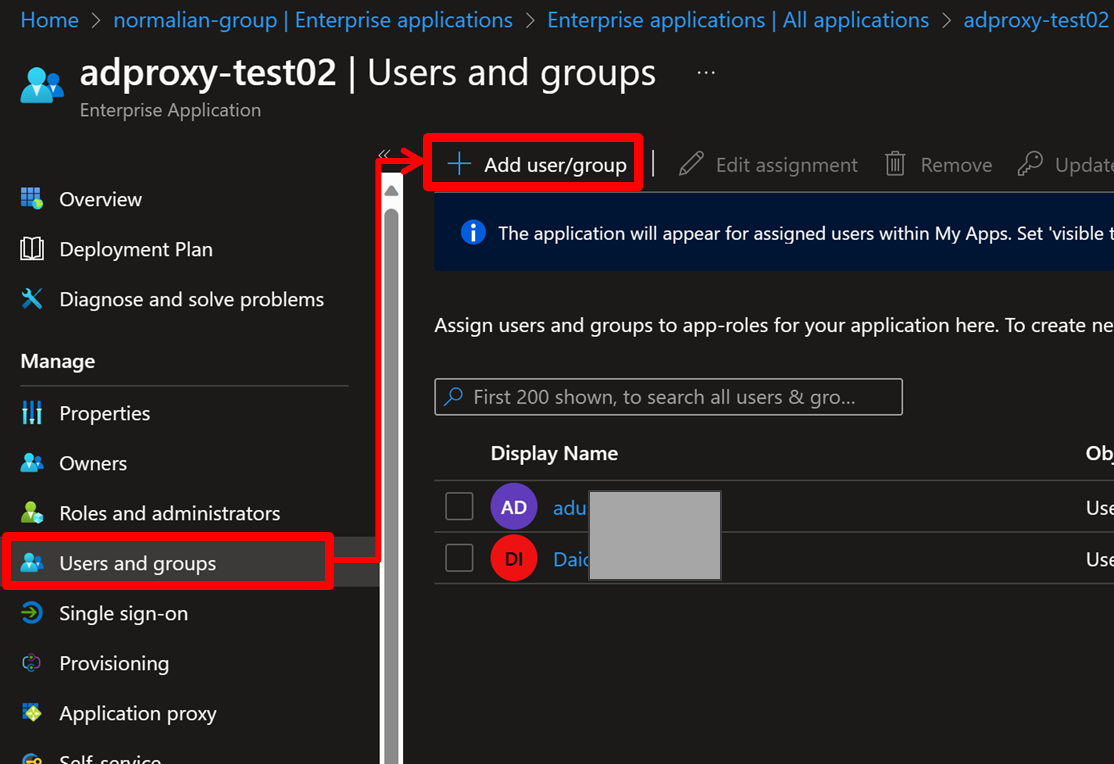This screenshot has height=764, width=1114.
Task: Sort by Display Name column header
Action: click(x=554, y=453)
